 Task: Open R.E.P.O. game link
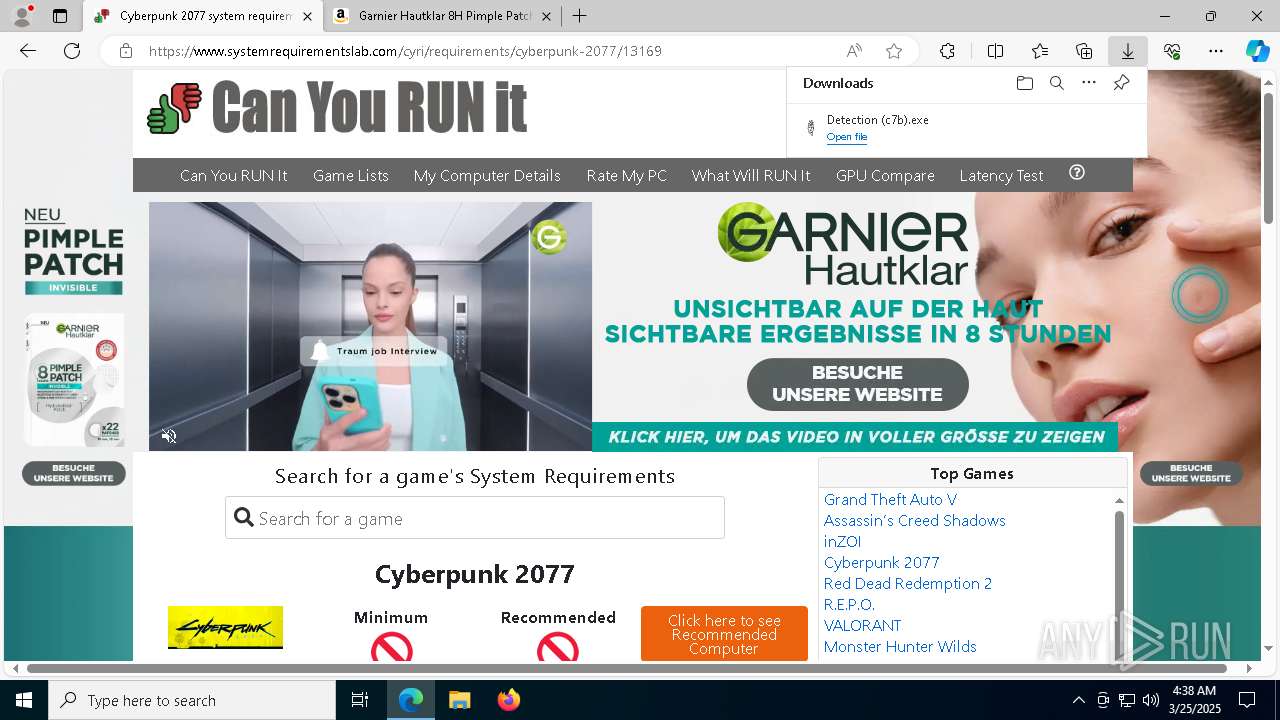pyautogui.click(x=849, y=604)
